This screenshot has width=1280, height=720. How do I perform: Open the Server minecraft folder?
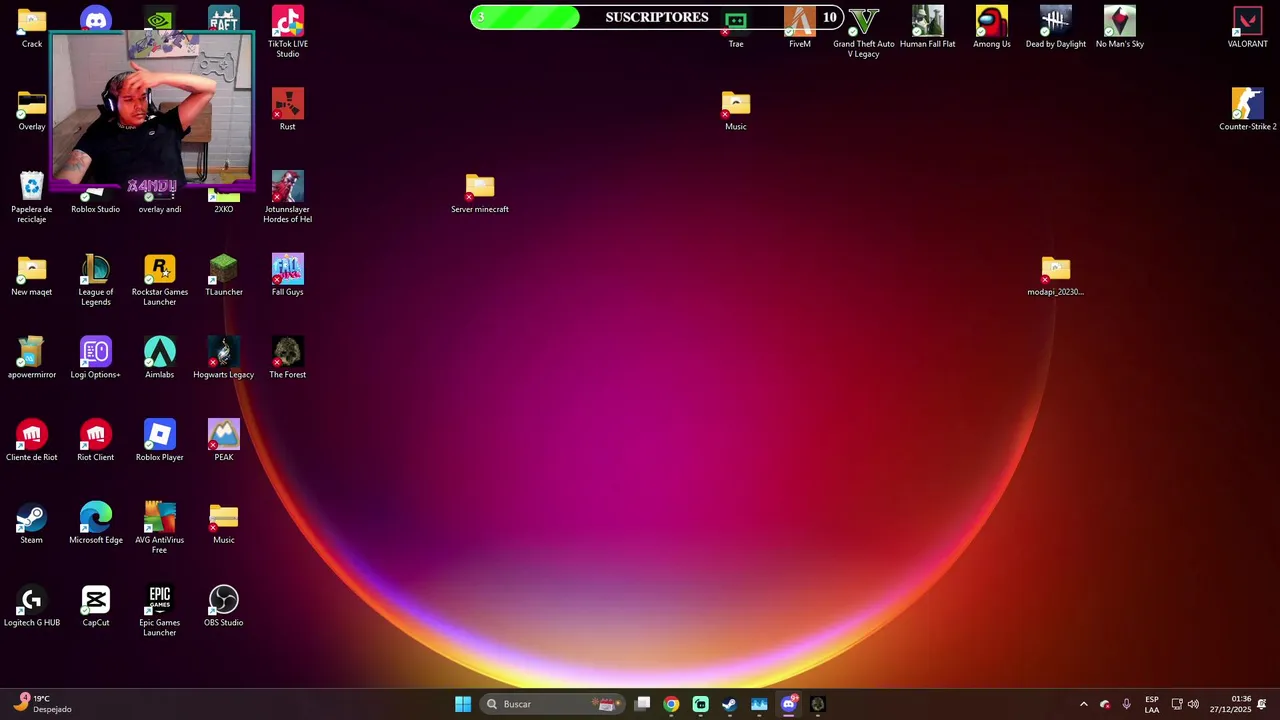(x=480, y=193)
